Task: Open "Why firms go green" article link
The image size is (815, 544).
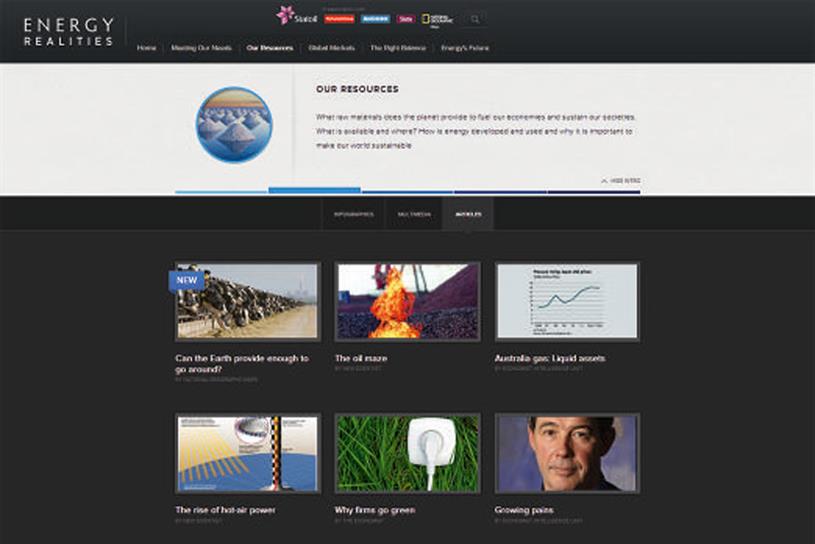Action: tap(375, 510)
